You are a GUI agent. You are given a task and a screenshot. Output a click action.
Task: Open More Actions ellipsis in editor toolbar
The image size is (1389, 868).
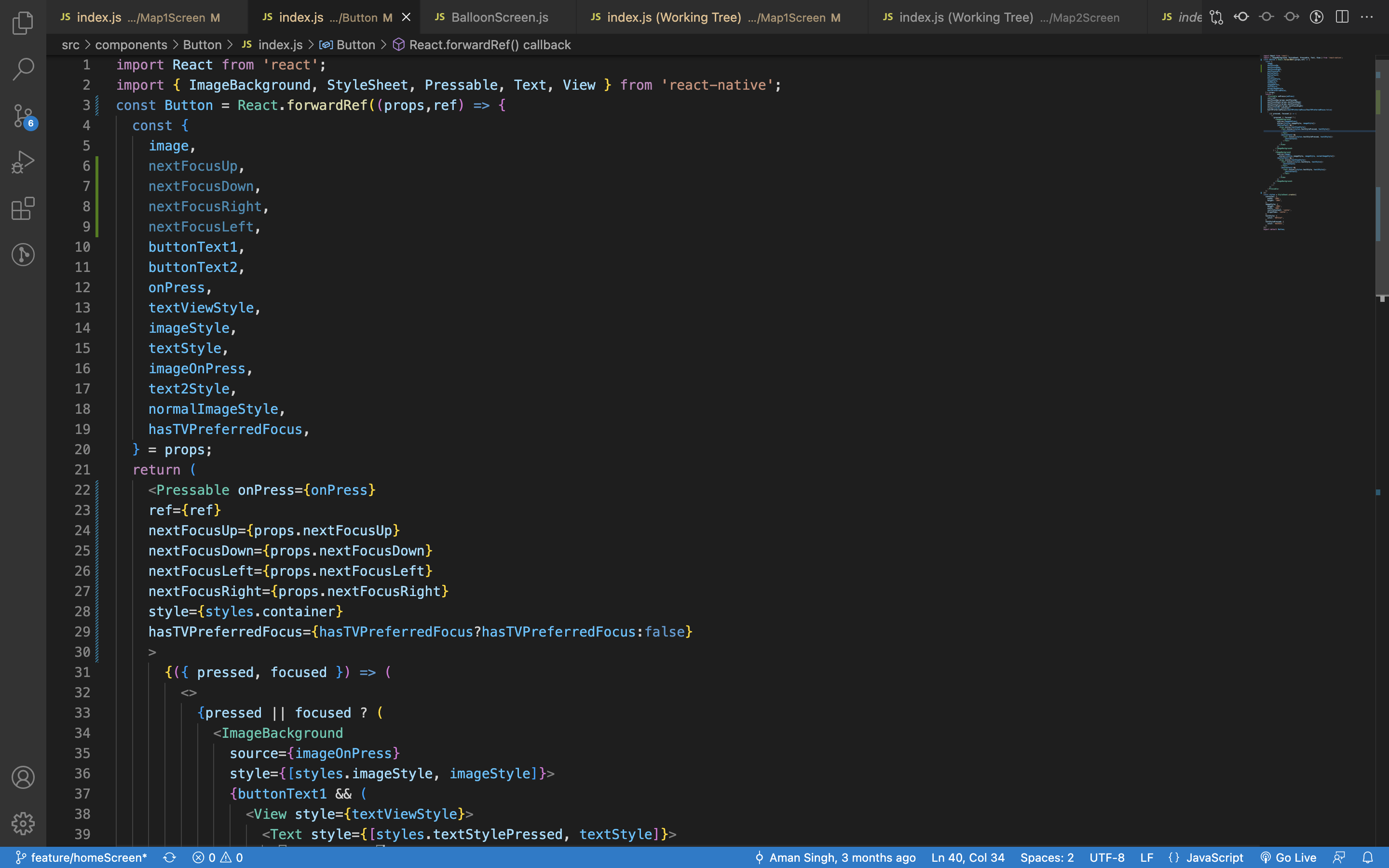pyautogui.click(x=1367, y=17)
